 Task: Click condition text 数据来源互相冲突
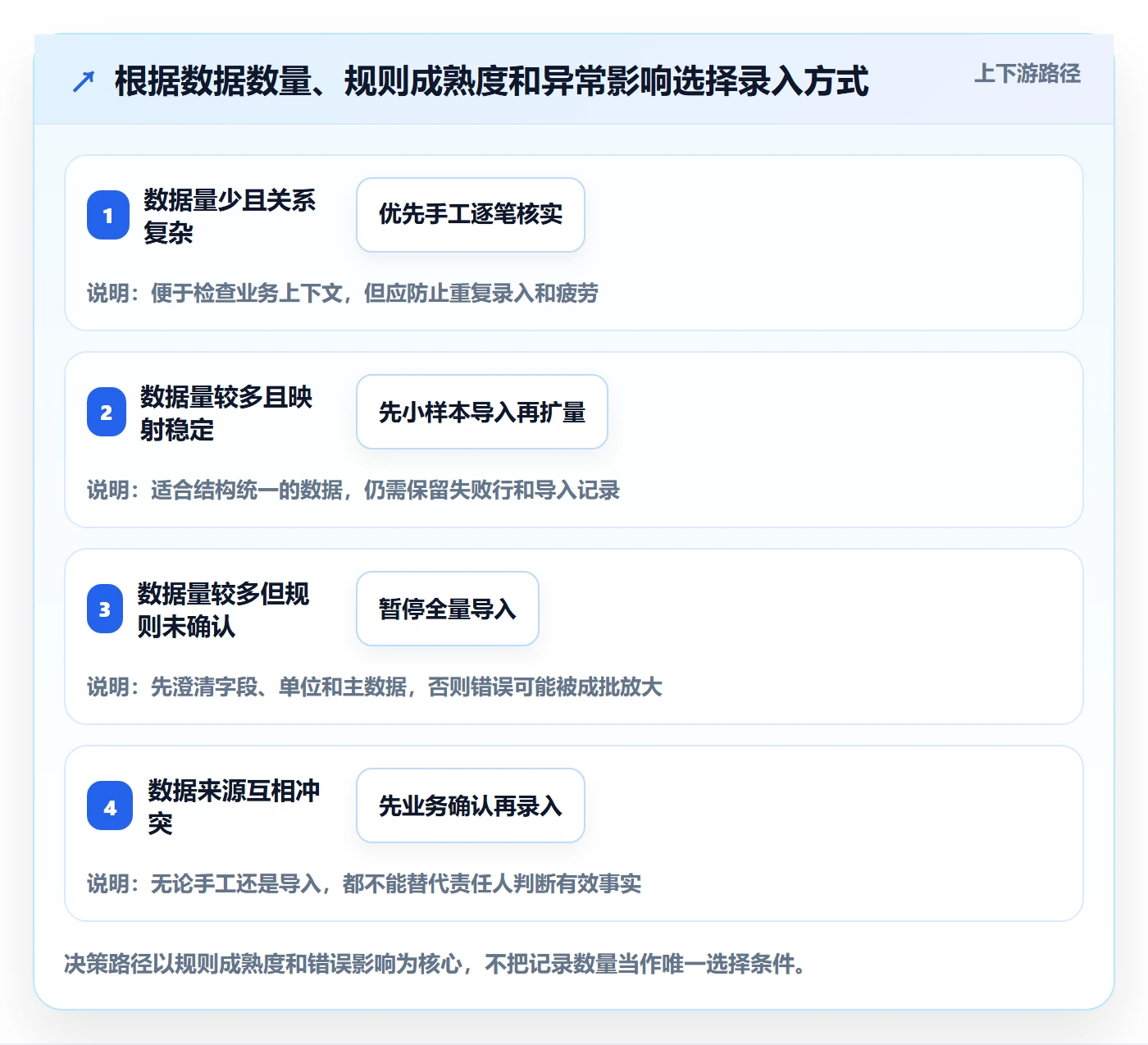[234, 806]
